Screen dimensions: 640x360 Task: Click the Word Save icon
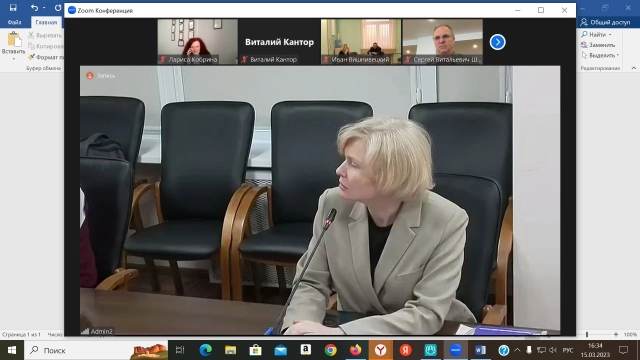(x=13, y=7)
